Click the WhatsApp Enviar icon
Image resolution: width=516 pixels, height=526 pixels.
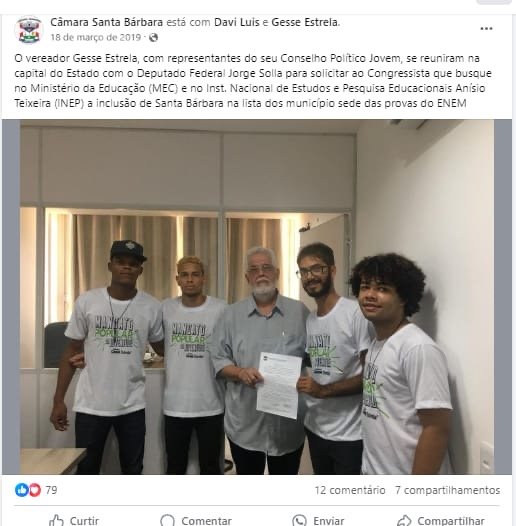click(299, 521)
